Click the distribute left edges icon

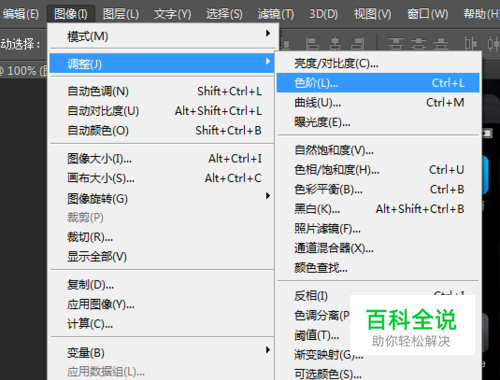click(470, 44)
